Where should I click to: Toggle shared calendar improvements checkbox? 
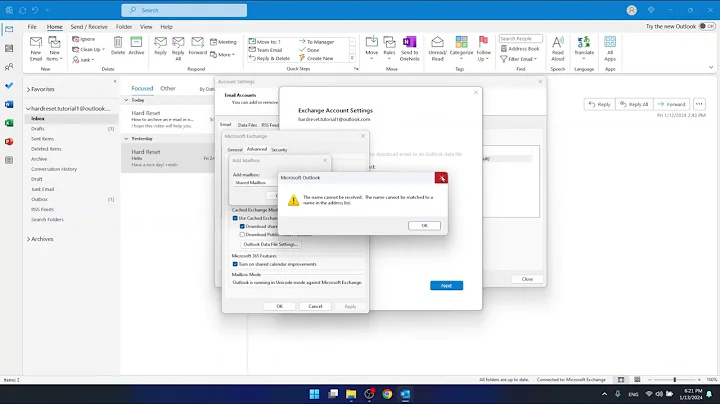235,264
